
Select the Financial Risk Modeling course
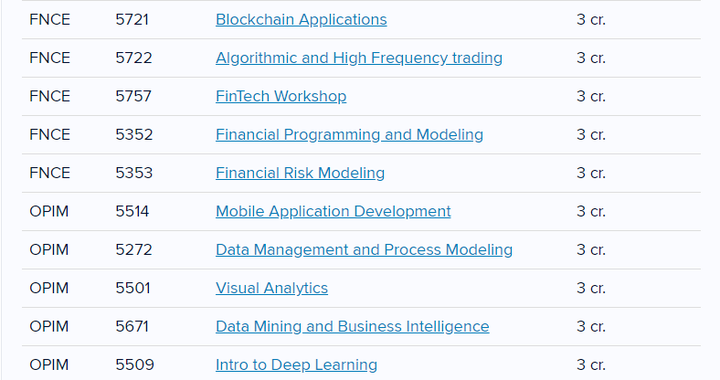300,173
